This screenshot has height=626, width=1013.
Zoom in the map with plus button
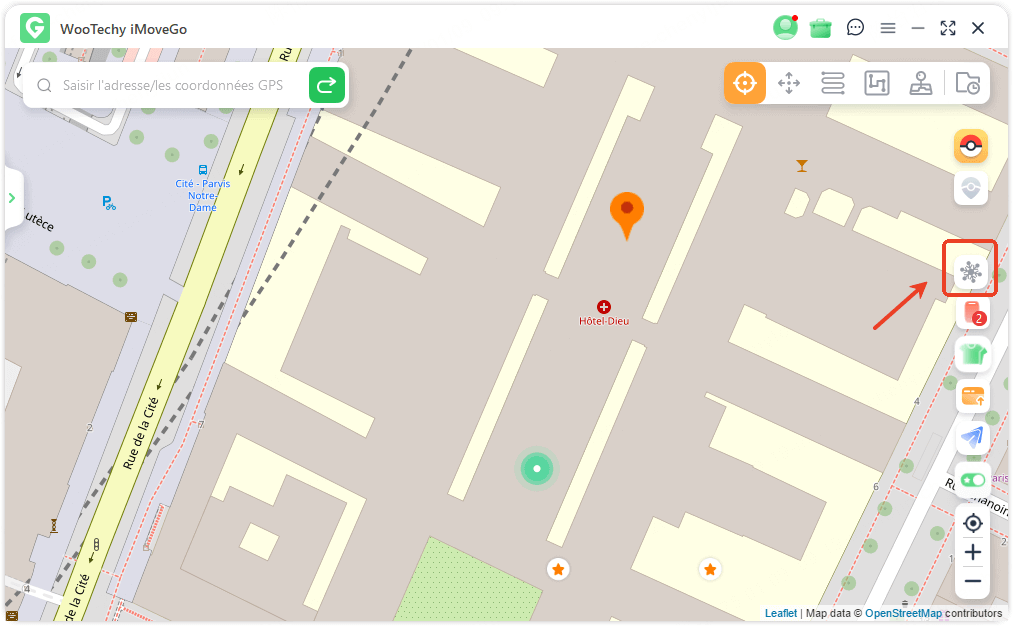tap(972, 552)
